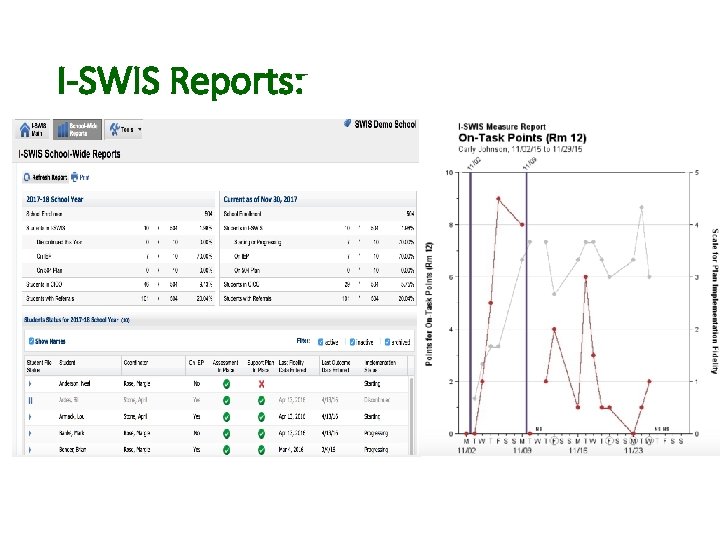Click the On-Task Points (Rm 12) chart title
The width and height of the screenshot is (720, 540).
pyautogui.click(x=522, y=138)
